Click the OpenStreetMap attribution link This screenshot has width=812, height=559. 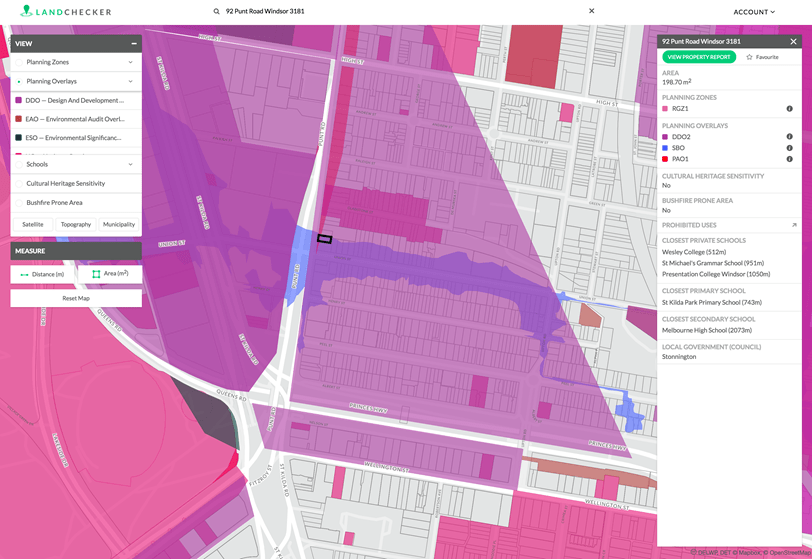click(787, 553)
